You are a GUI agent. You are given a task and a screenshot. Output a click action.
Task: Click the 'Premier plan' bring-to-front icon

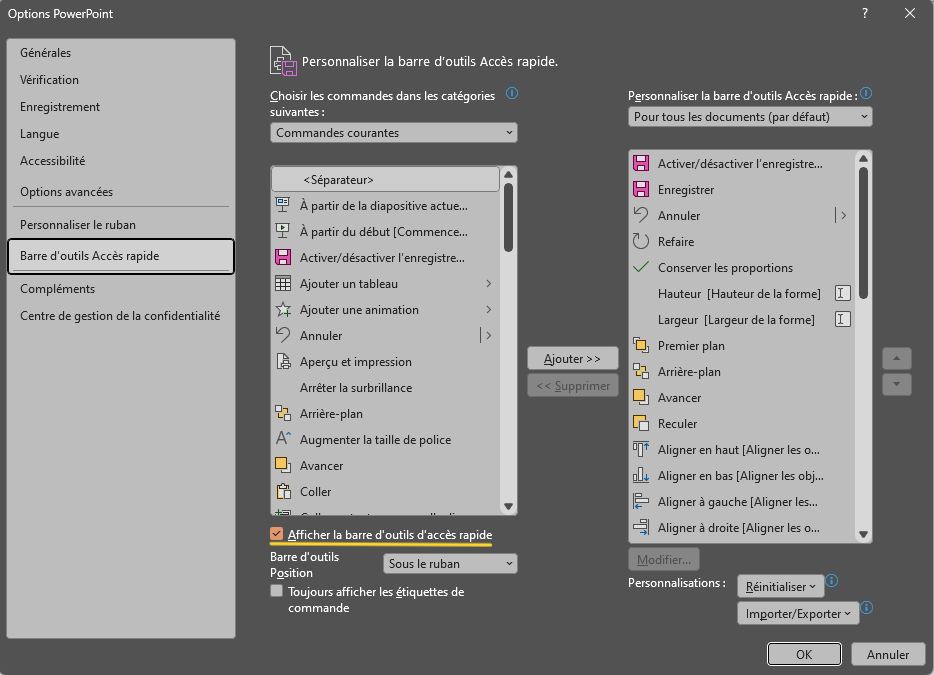[x=640, y=346]
